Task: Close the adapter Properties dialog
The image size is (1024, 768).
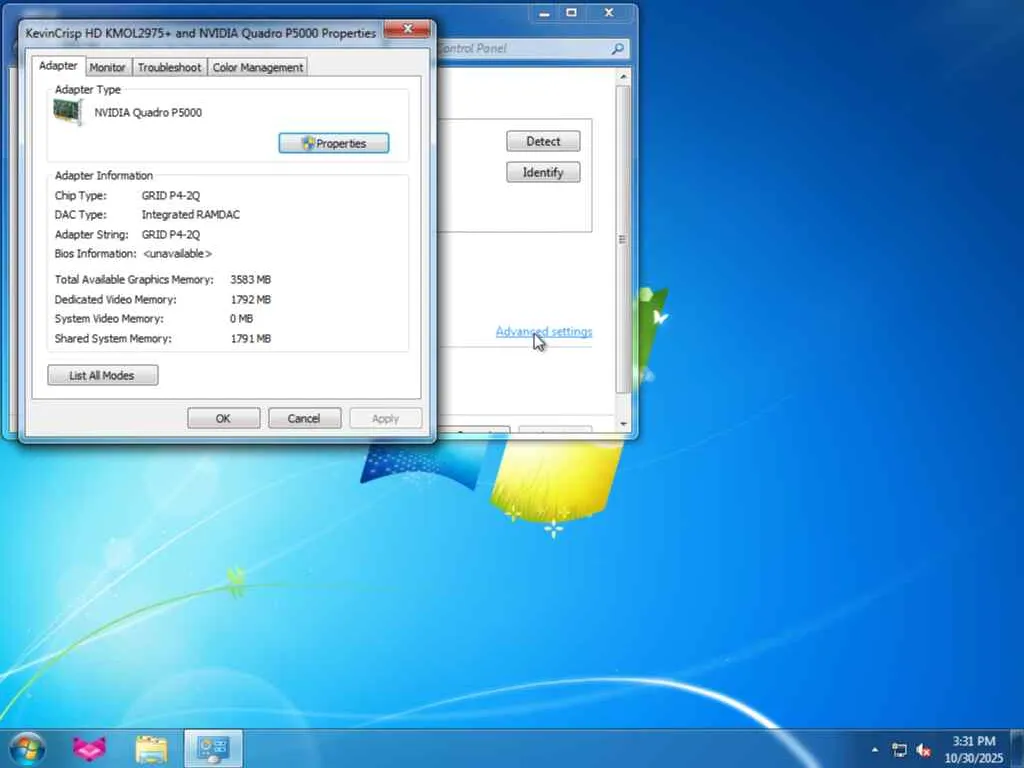Action: 408,29
